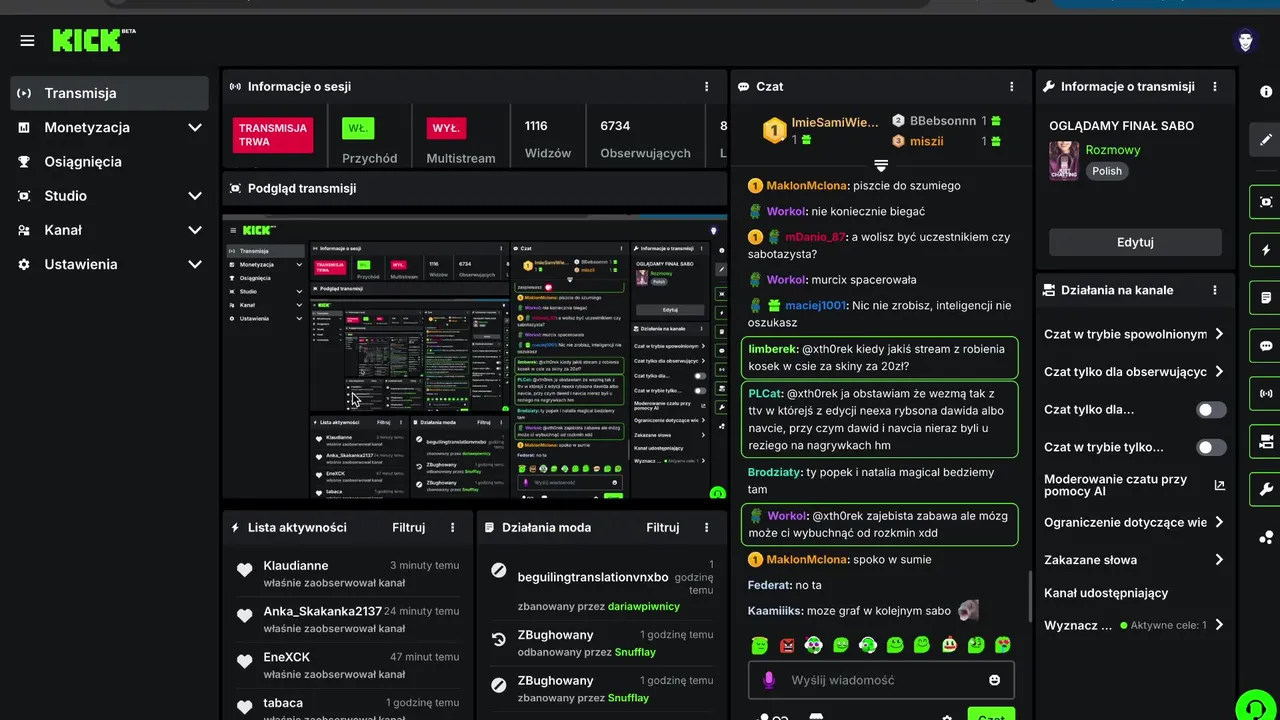
Task: Toggle the lightning activity widget icon in rail
Action: click(x=1266, y=250)
